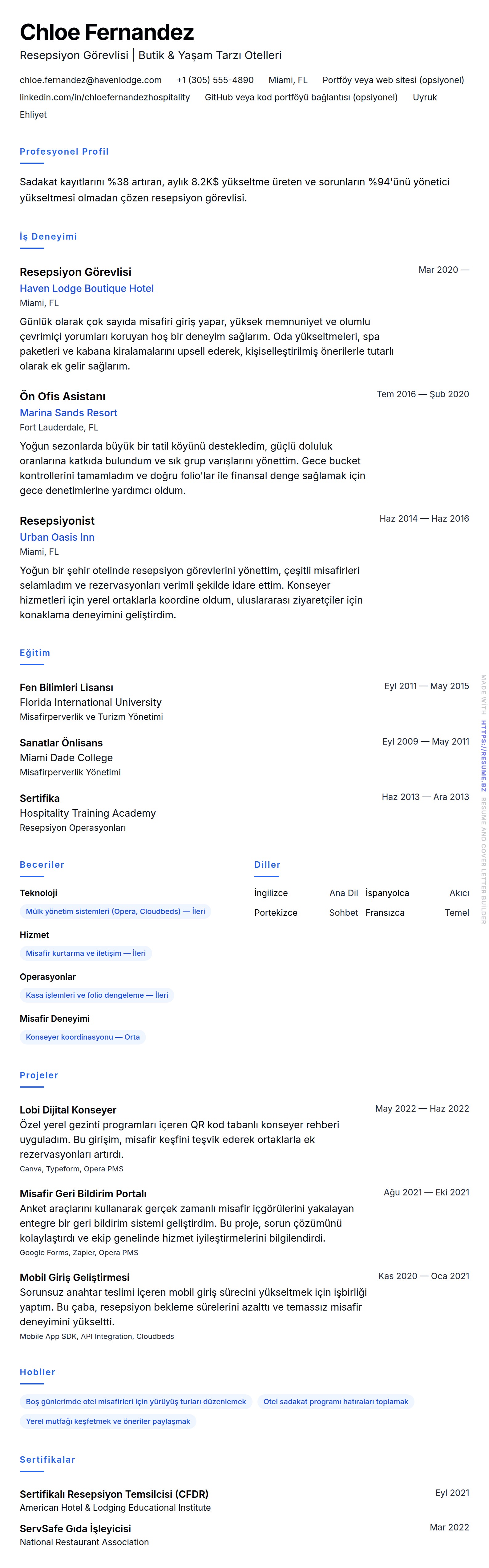Open the Urban Oasis Inn link

57,537
